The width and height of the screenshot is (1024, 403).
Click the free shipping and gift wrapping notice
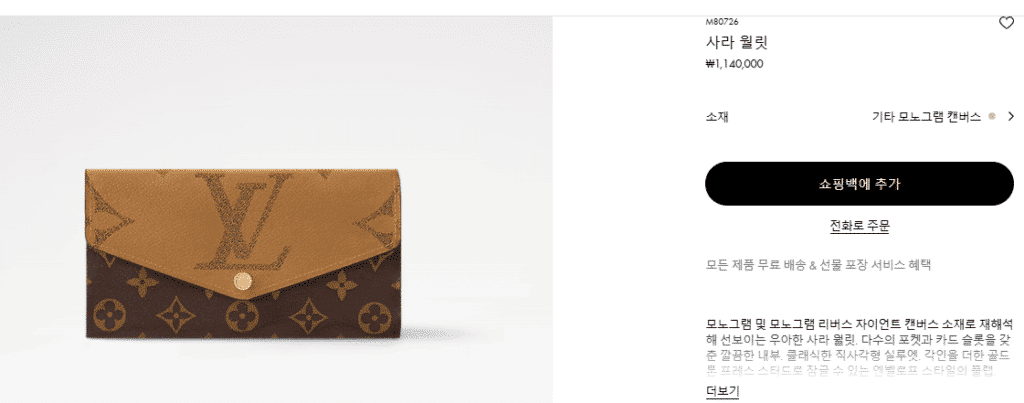pyautogui.click(x=818, y=265)
